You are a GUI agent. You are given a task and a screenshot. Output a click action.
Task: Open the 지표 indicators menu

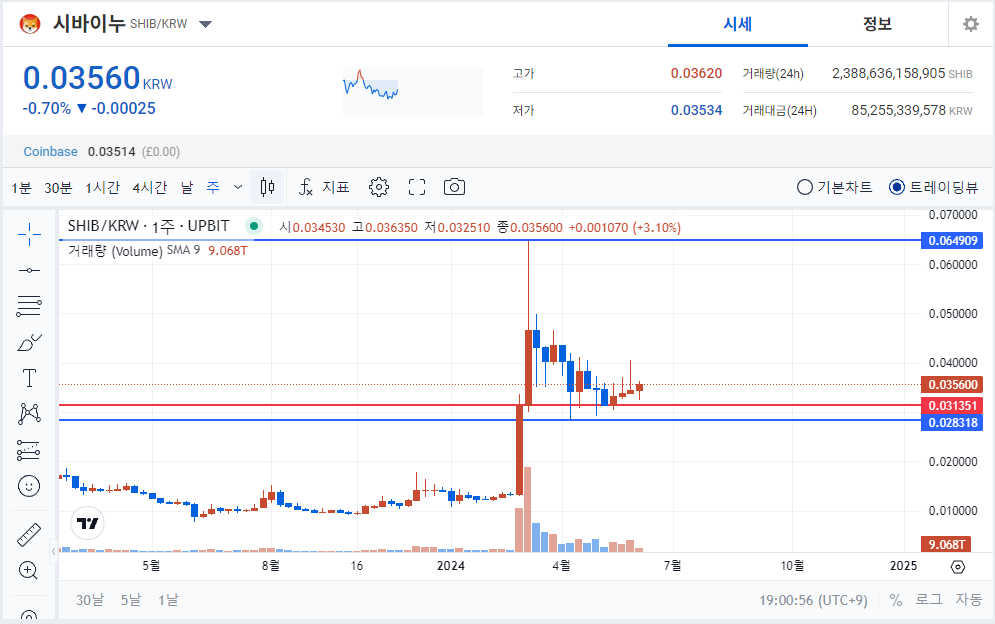(x=324, y=187)
